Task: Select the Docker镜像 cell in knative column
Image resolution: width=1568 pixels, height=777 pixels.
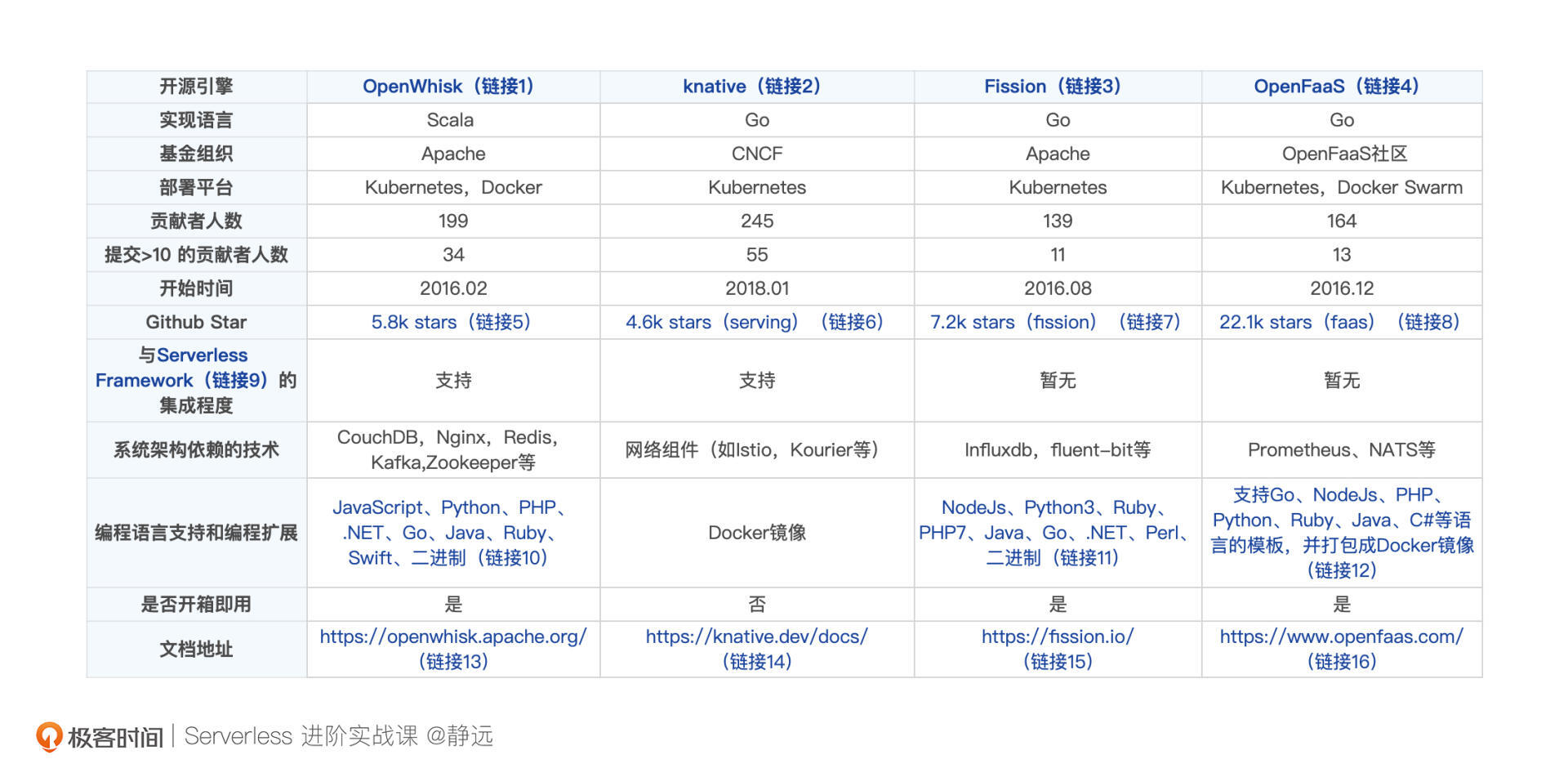Action: coord(756,533)
